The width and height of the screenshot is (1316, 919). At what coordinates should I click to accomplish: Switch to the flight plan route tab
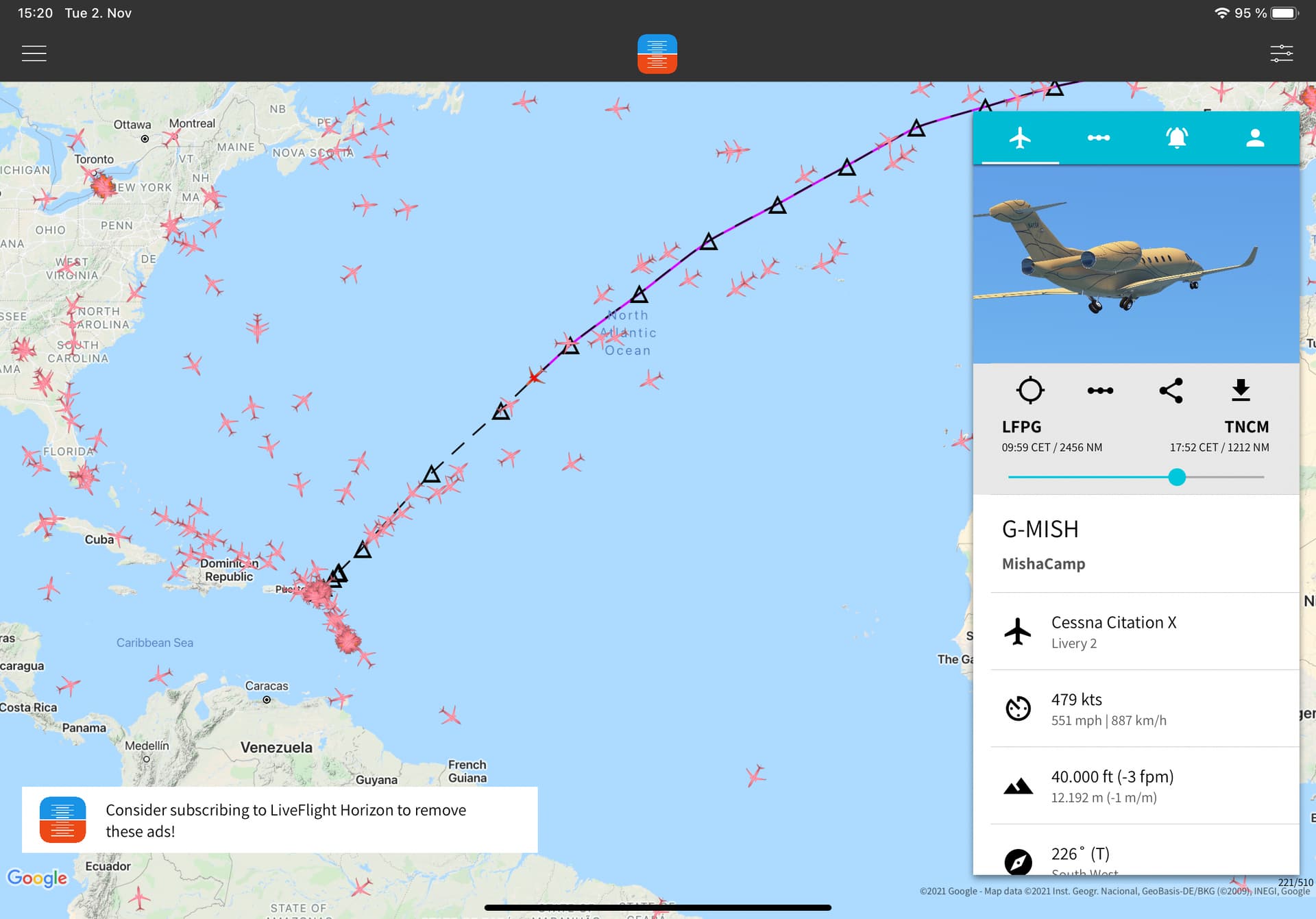coord(1098,138)
